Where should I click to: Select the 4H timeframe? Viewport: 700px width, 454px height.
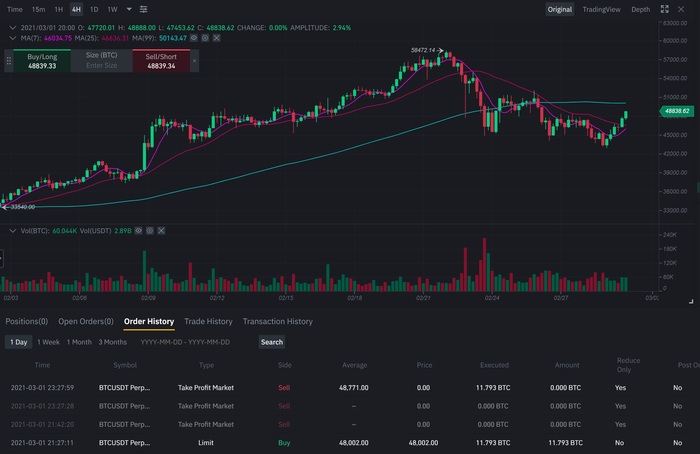[x=76, y=9]
